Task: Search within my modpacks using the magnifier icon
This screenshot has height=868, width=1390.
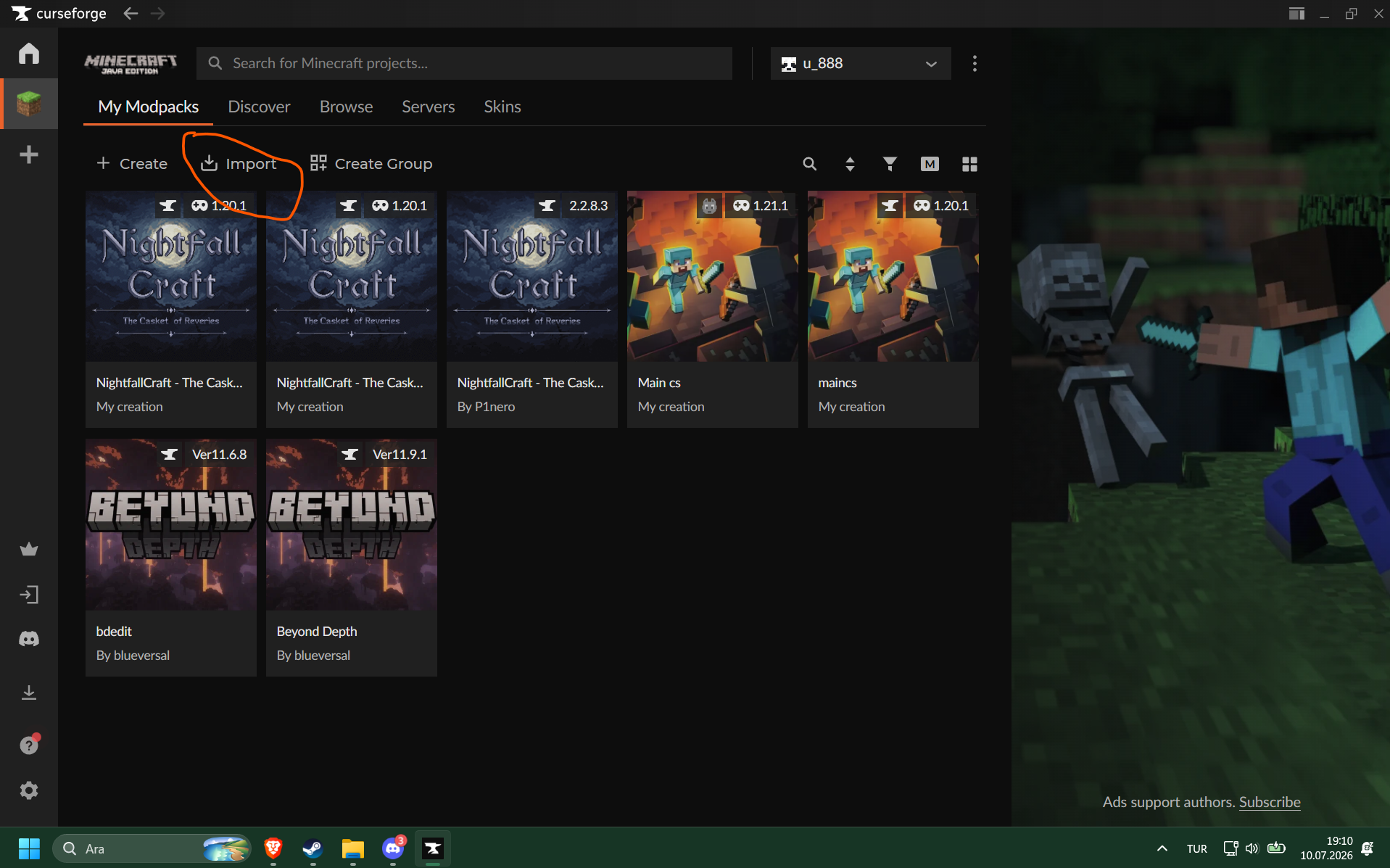Action: pyautogui.click(x=810, y=164)
